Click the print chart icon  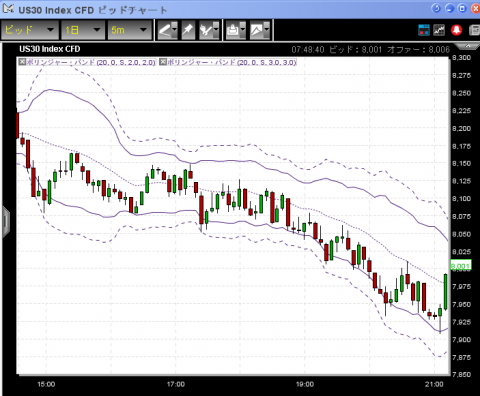[x=233, y=30]
